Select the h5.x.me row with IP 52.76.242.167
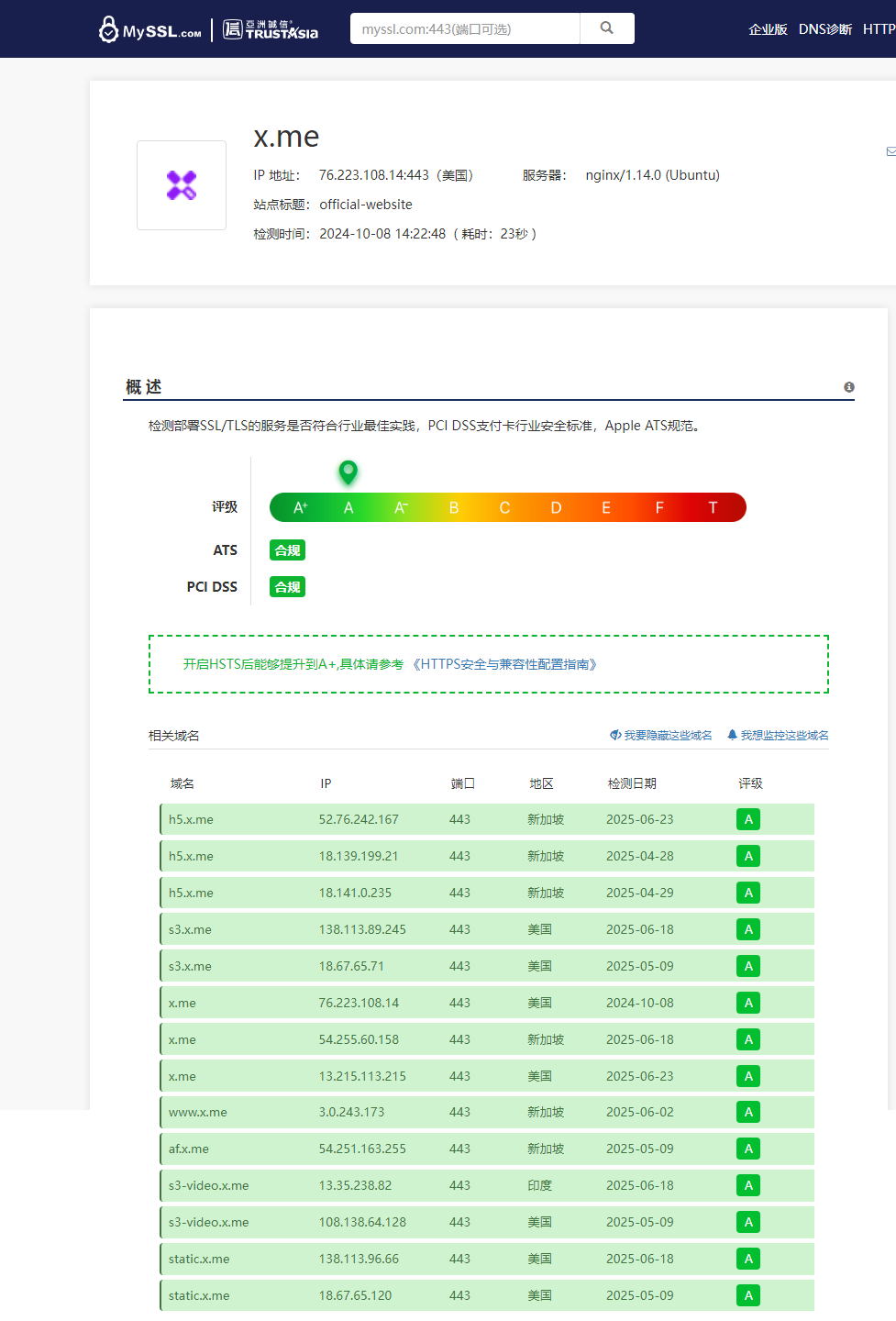 pos(486,819)
